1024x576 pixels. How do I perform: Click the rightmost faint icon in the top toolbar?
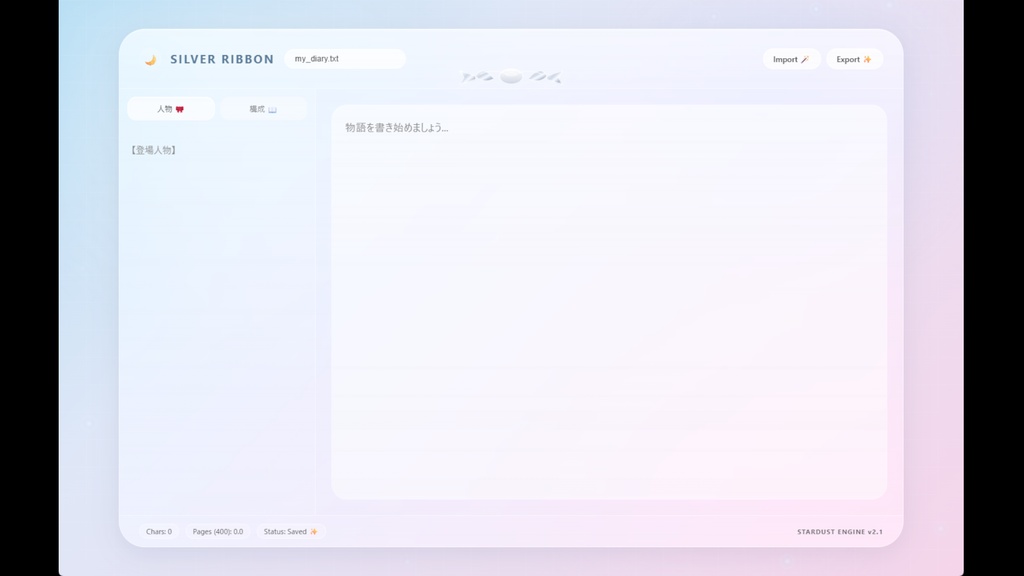552,77
